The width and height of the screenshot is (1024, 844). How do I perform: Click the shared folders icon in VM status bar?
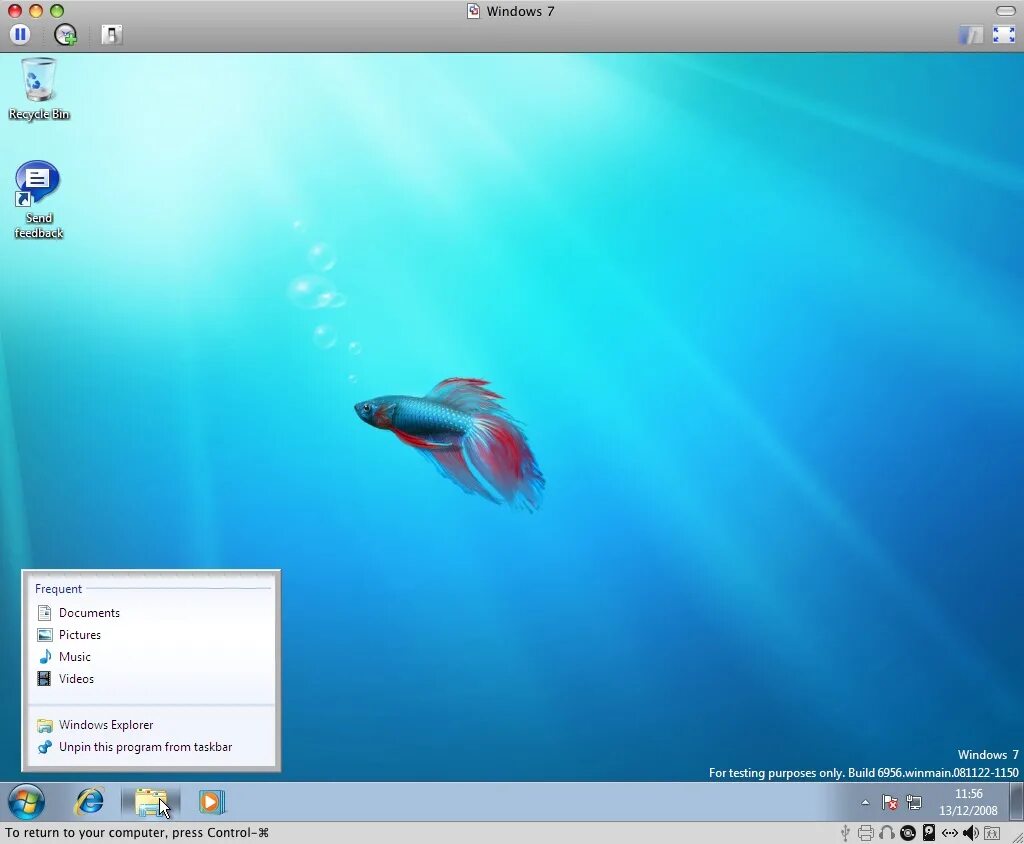tap(992, 833)
